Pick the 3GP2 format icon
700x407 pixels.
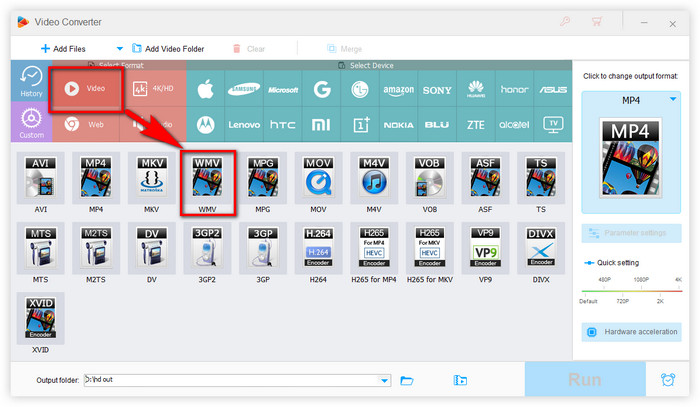[x=207, y=248]
